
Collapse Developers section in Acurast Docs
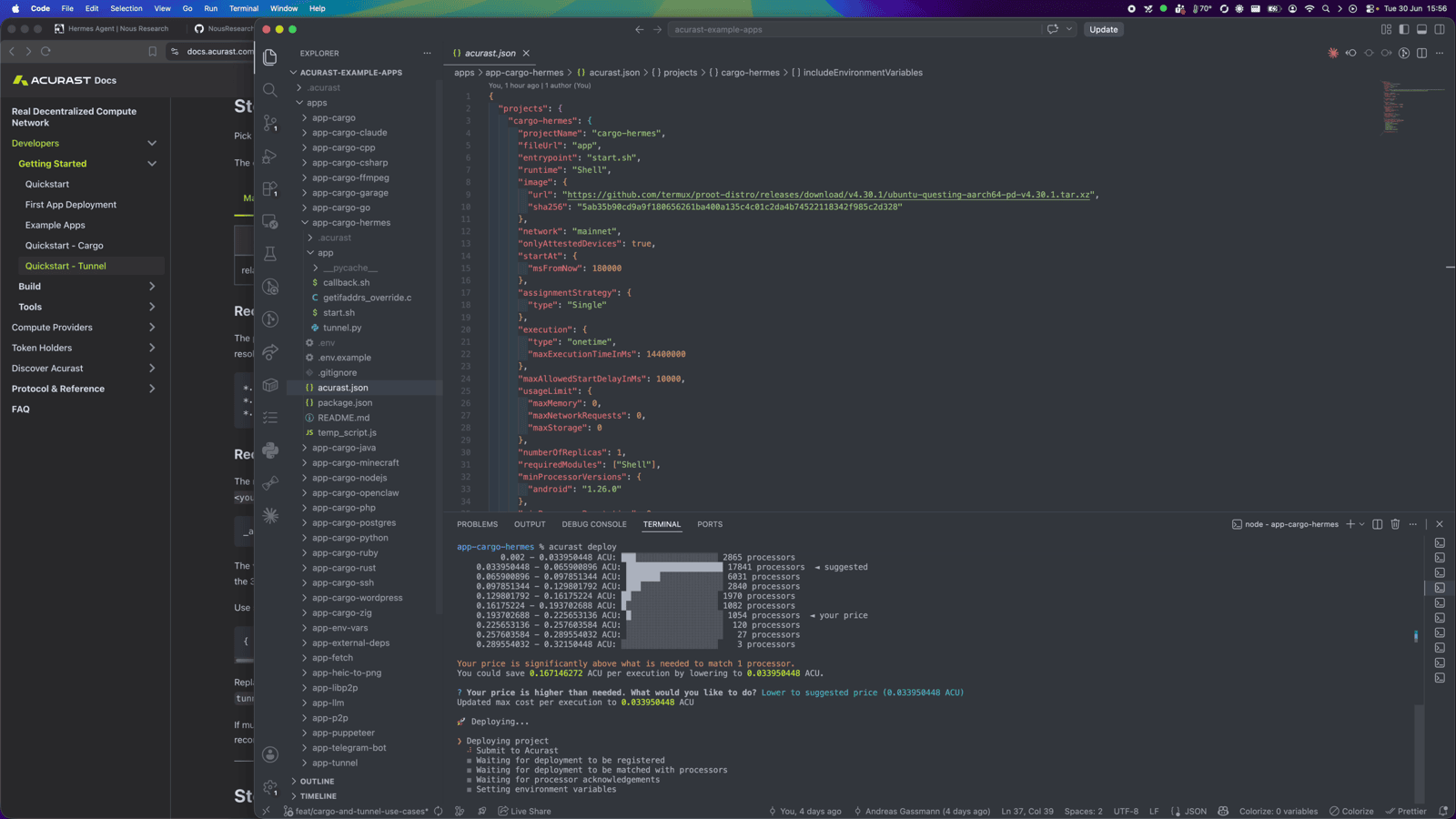click(x=152, y=144)
